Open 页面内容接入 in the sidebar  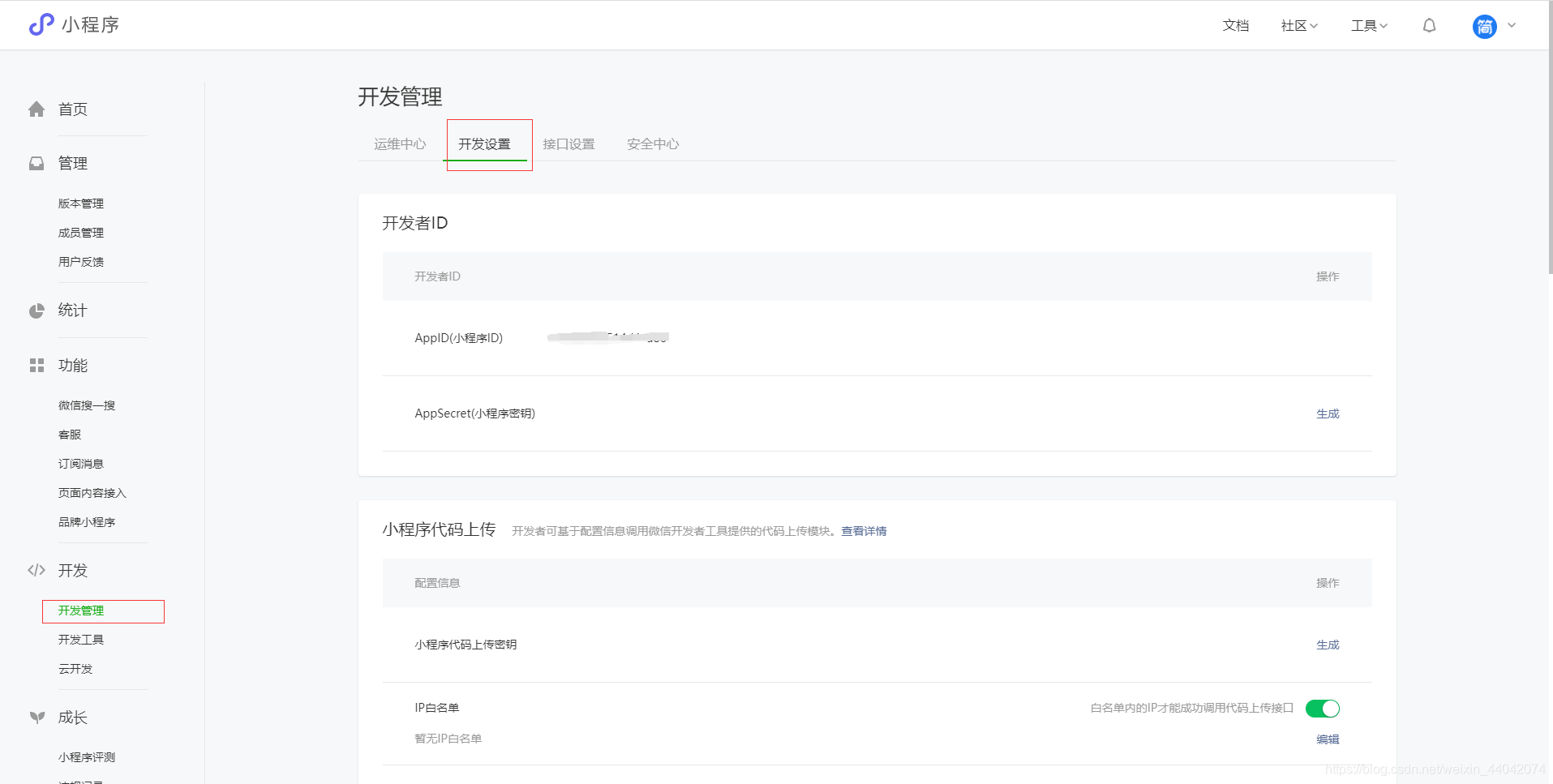[92, 493]
